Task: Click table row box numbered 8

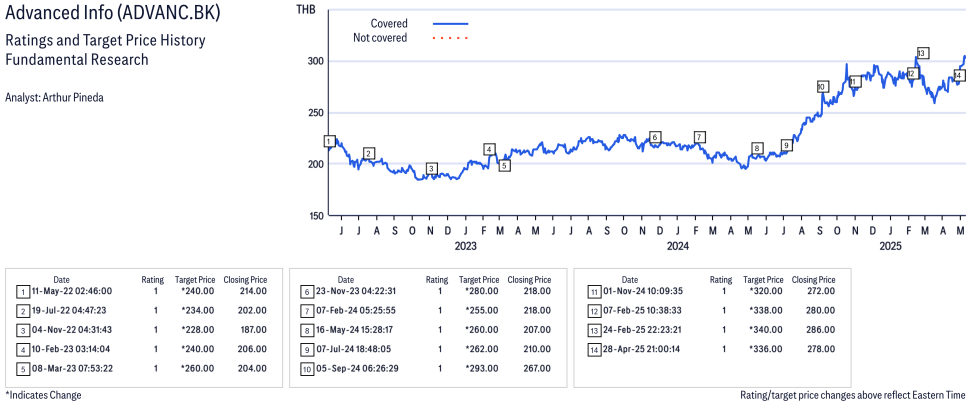Action: pyautogui.click(x=307, y=330)
